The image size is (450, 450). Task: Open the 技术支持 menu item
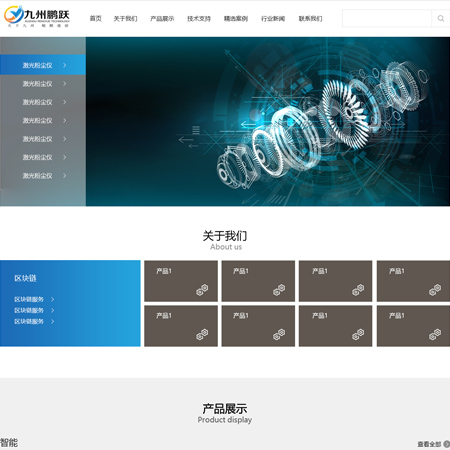tap(199, 18)
